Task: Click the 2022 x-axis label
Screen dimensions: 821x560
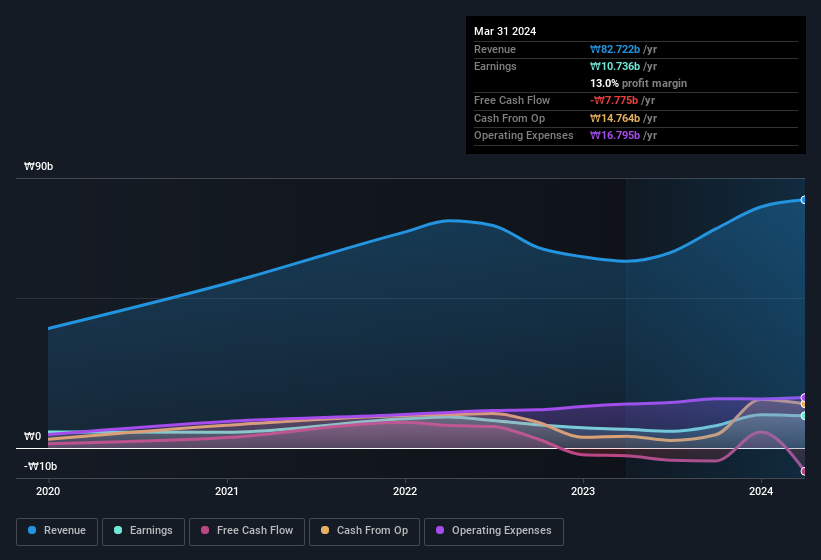Action: (x=405, y=491)
